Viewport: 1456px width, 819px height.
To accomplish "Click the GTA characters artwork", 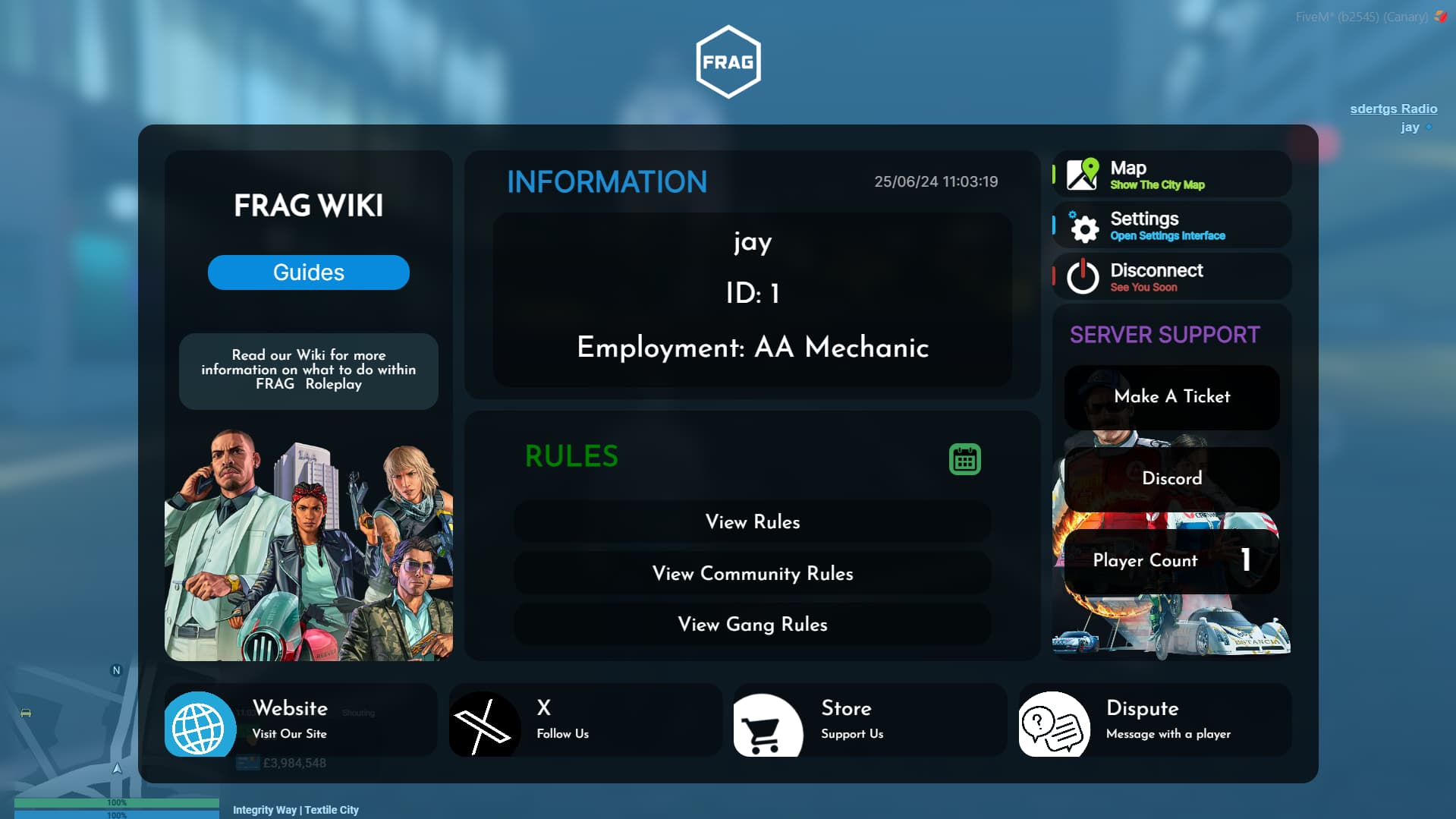I will click(309, 543).
